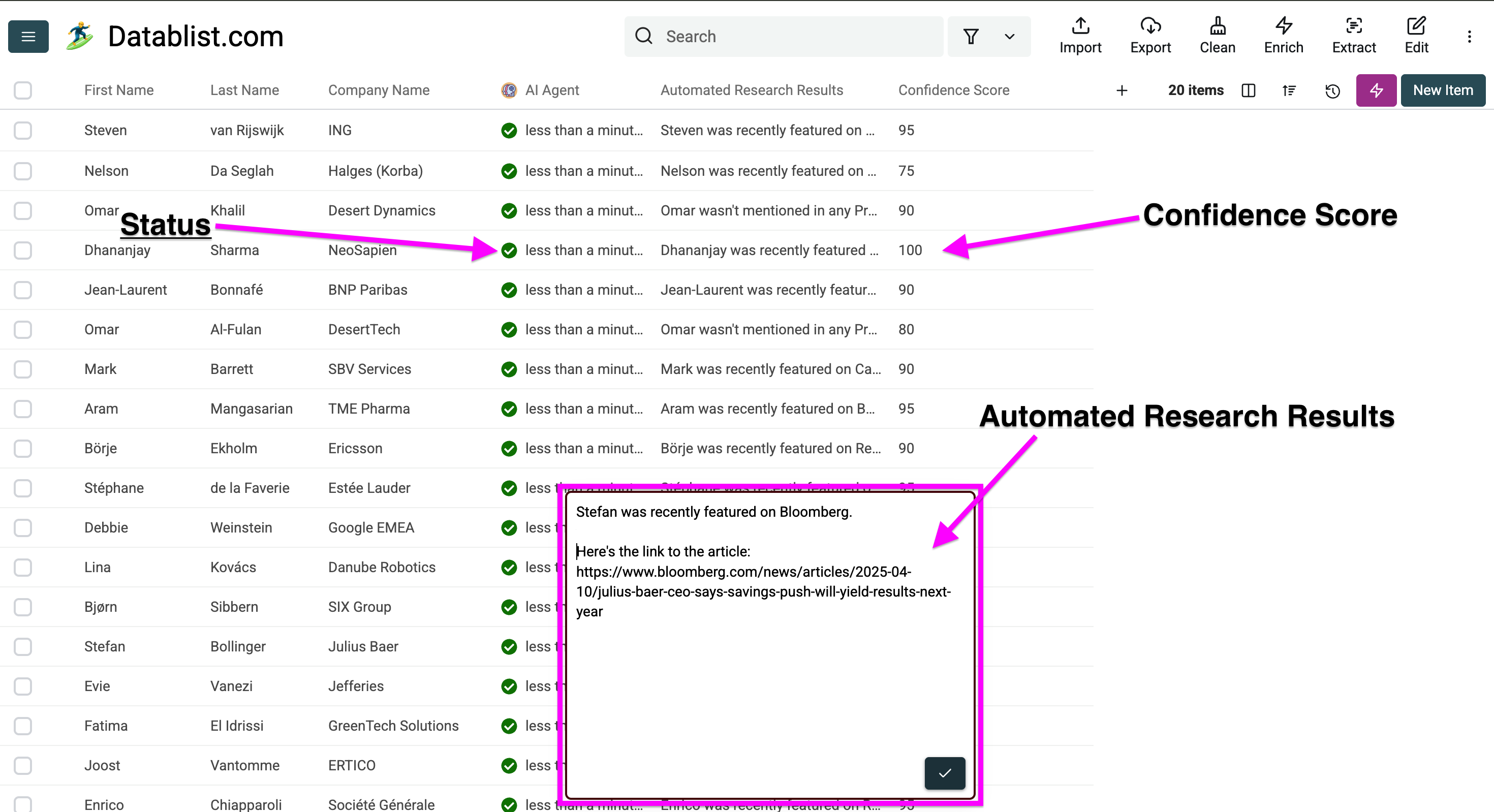Click the green status check for Ericsson

pos(509,449)
